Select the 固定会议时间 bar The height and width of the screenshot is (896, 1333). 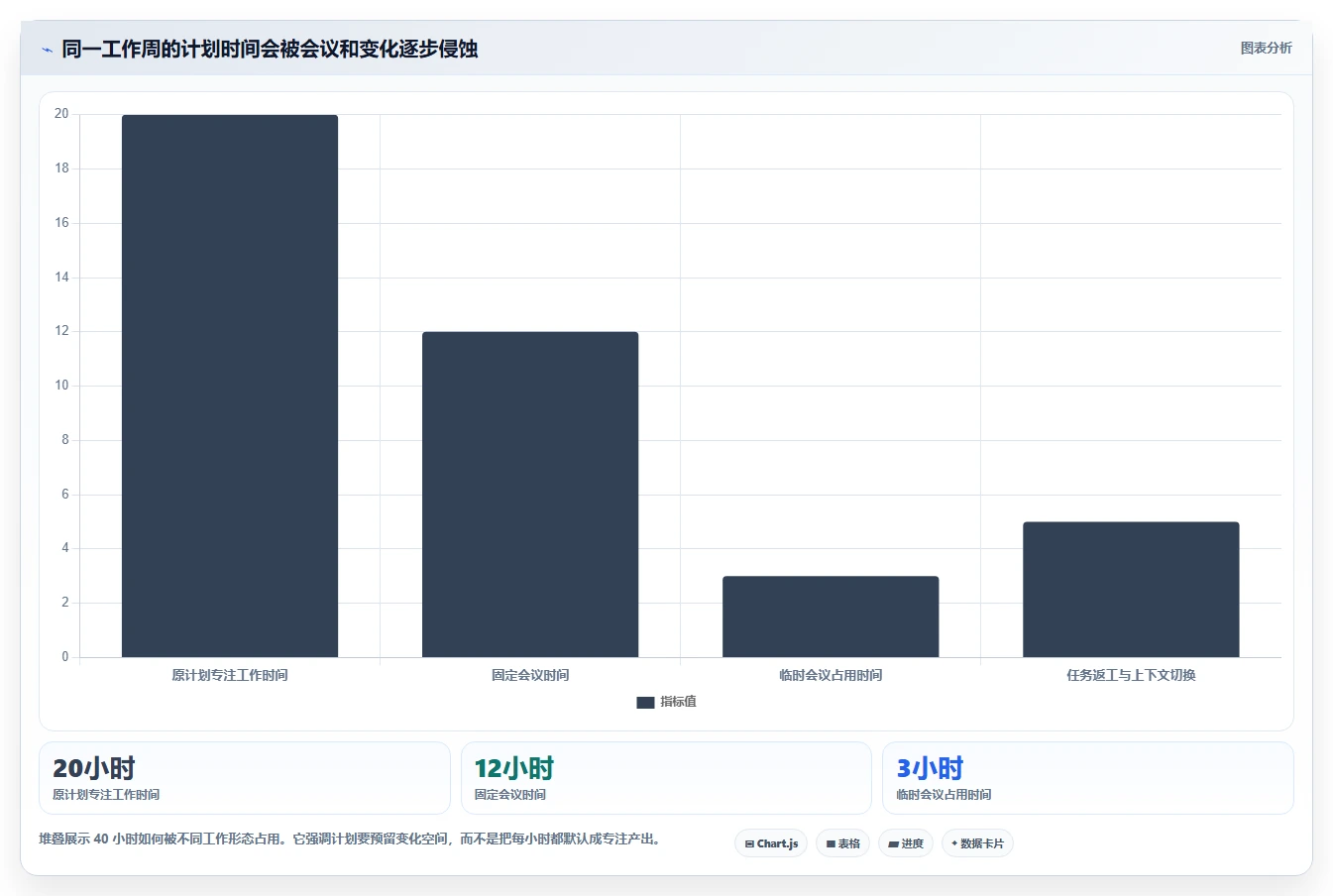(530, 495)
